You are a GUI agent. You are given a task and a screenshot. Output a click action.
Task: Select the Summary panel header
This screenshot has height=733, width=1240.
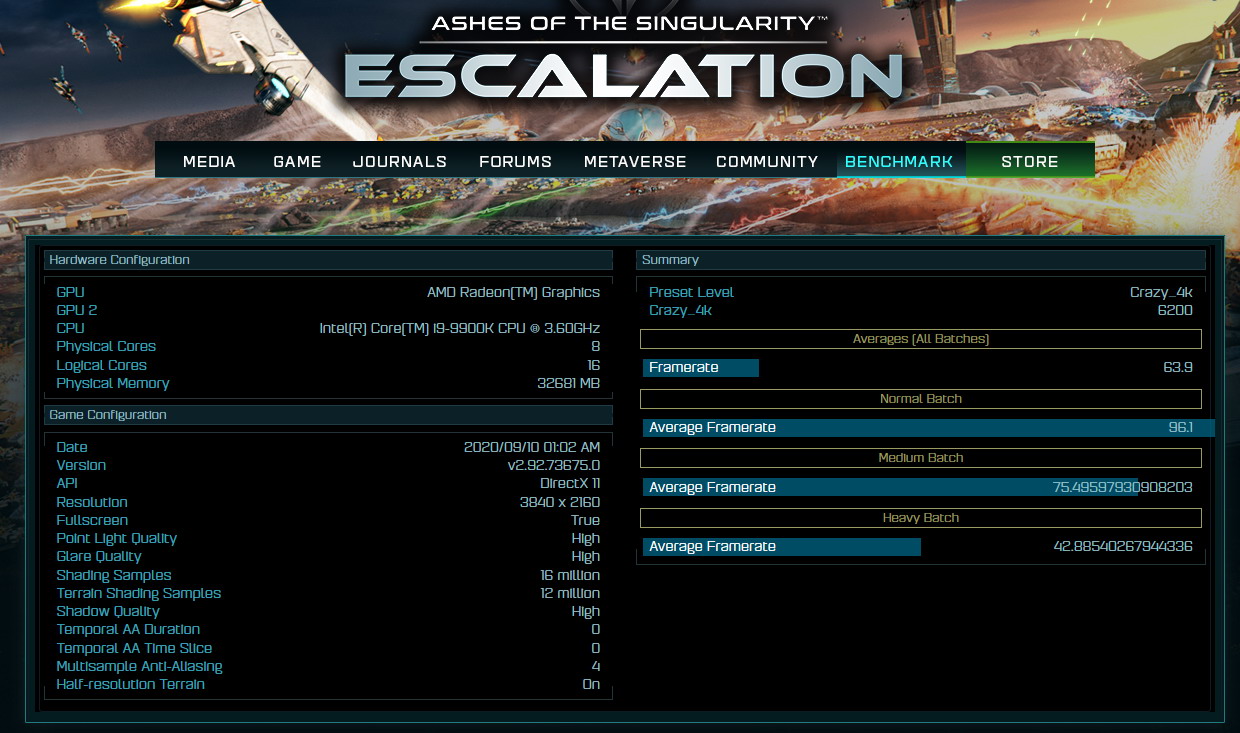(x=920, y=260)
